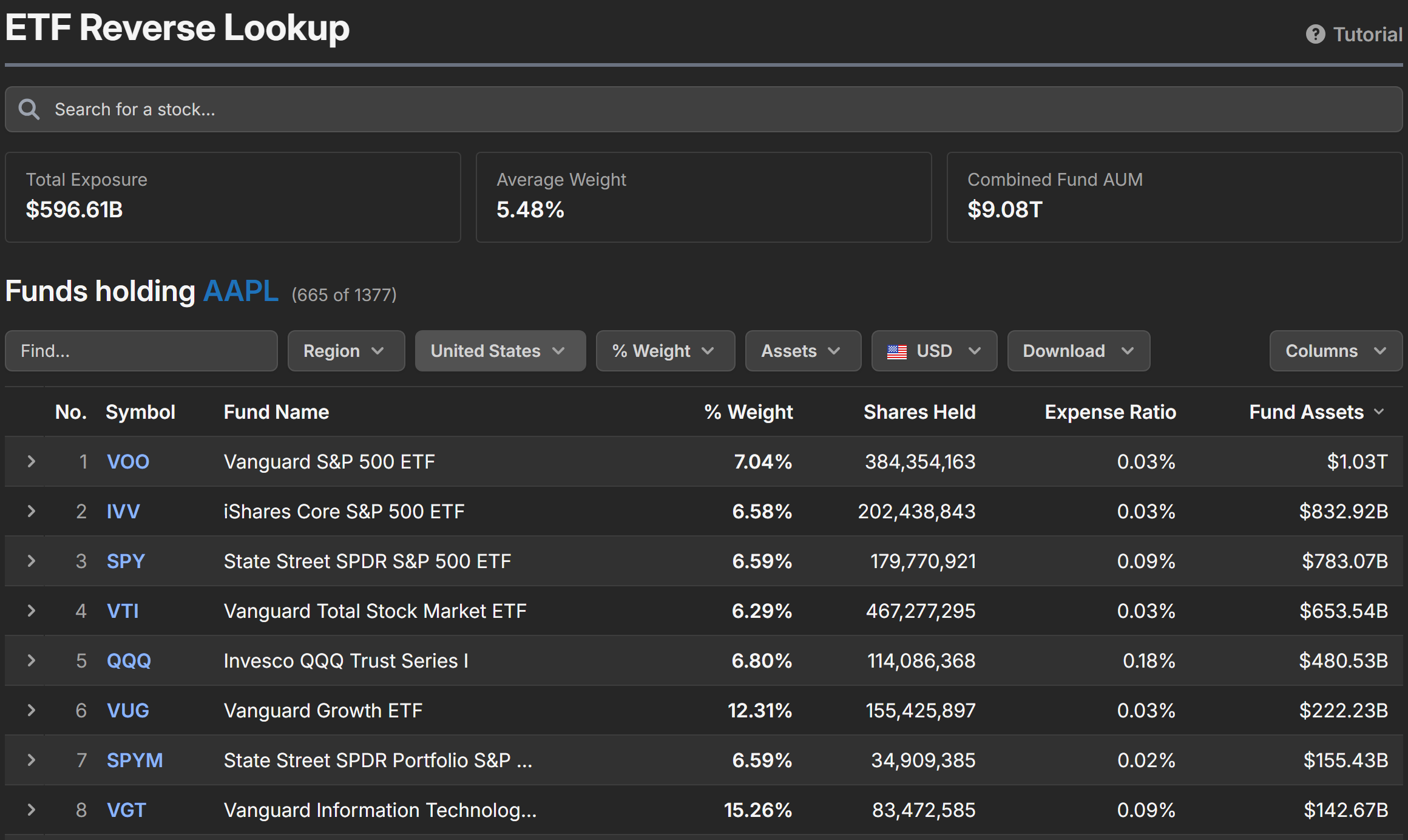This screenshot has width=1408, height=840.
Task: Click the 384,354,163 shares held value
Action: (920, 462)
